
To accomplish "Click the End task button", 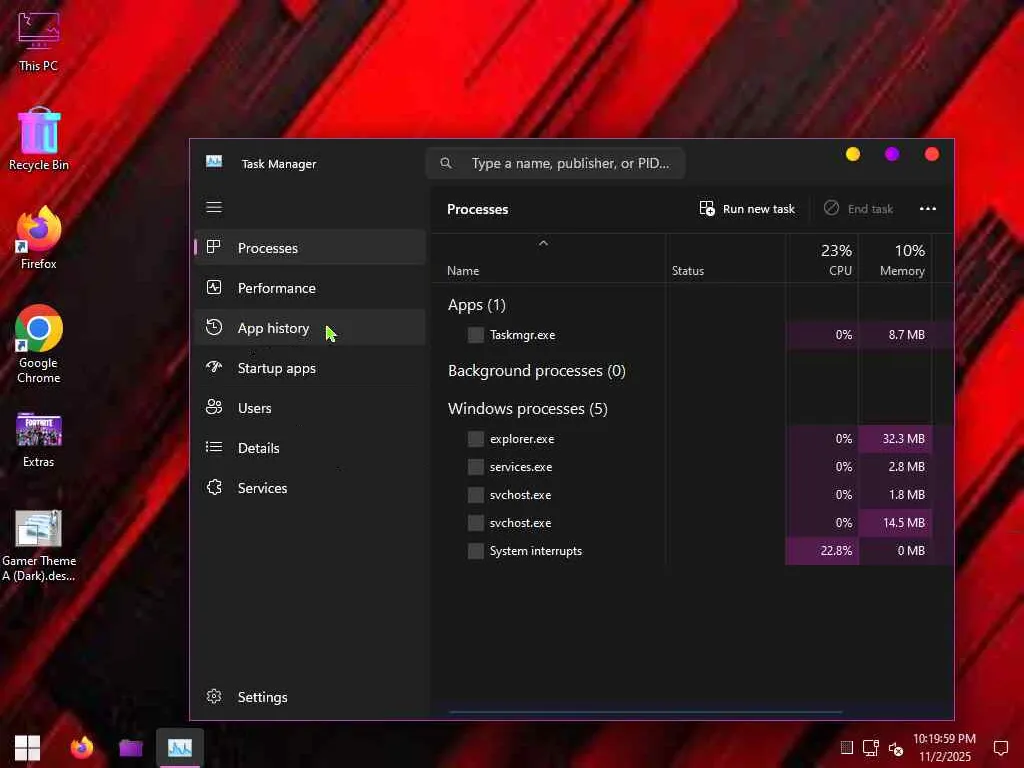I will pos(858,209).
